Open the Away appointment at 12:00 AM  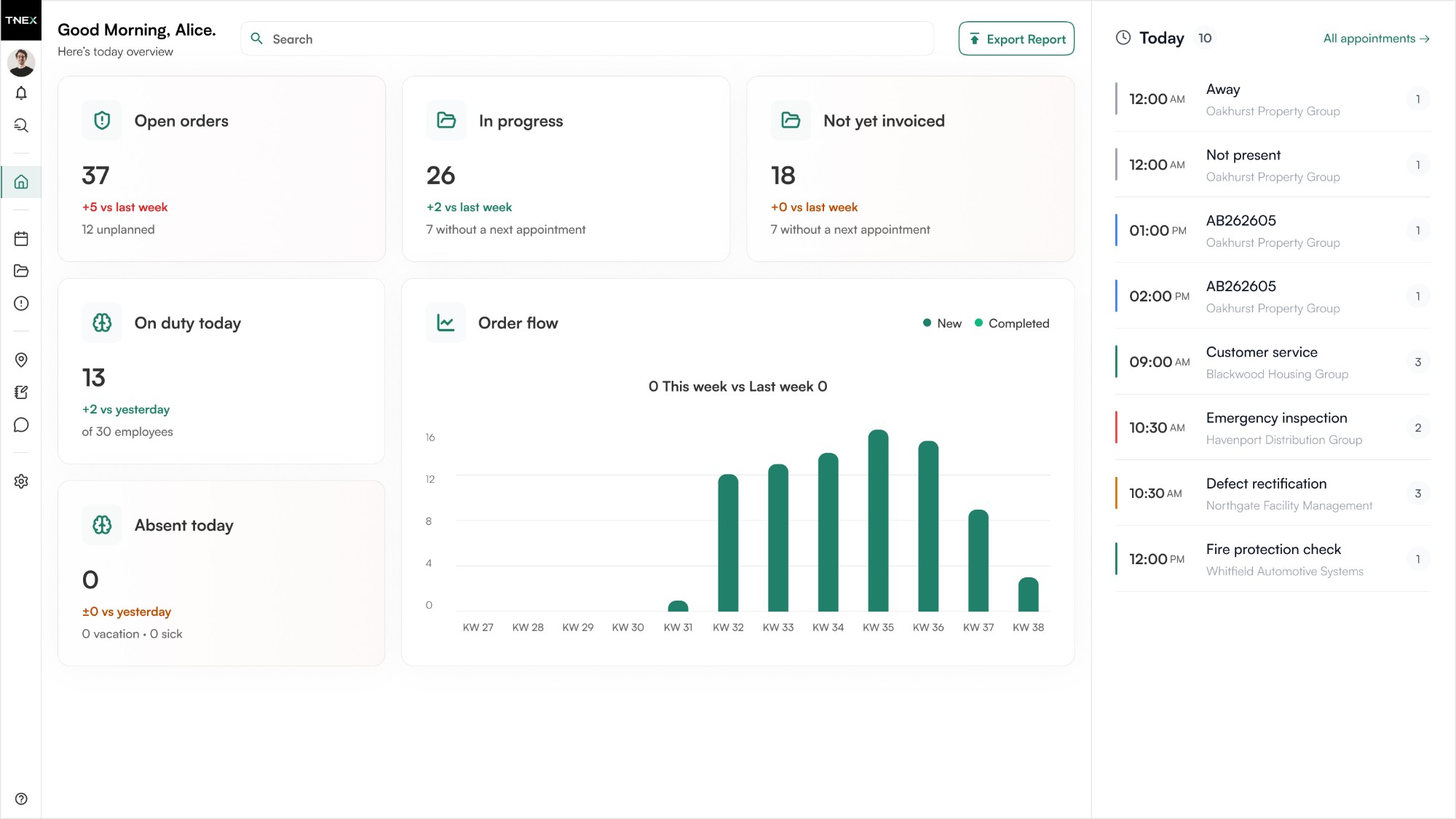point(1273,99)
